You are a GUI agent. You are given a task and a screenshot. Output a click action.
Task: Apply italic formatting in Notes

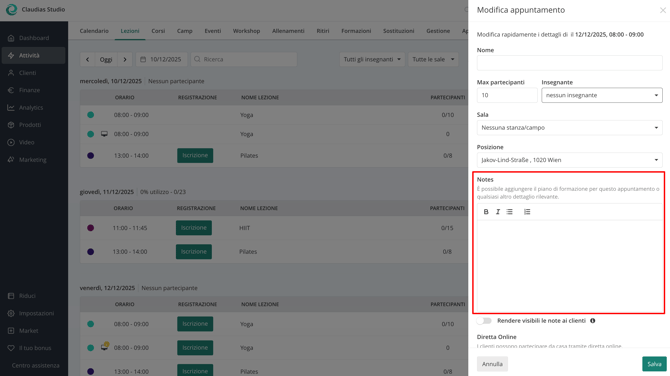tap(498, 212)
